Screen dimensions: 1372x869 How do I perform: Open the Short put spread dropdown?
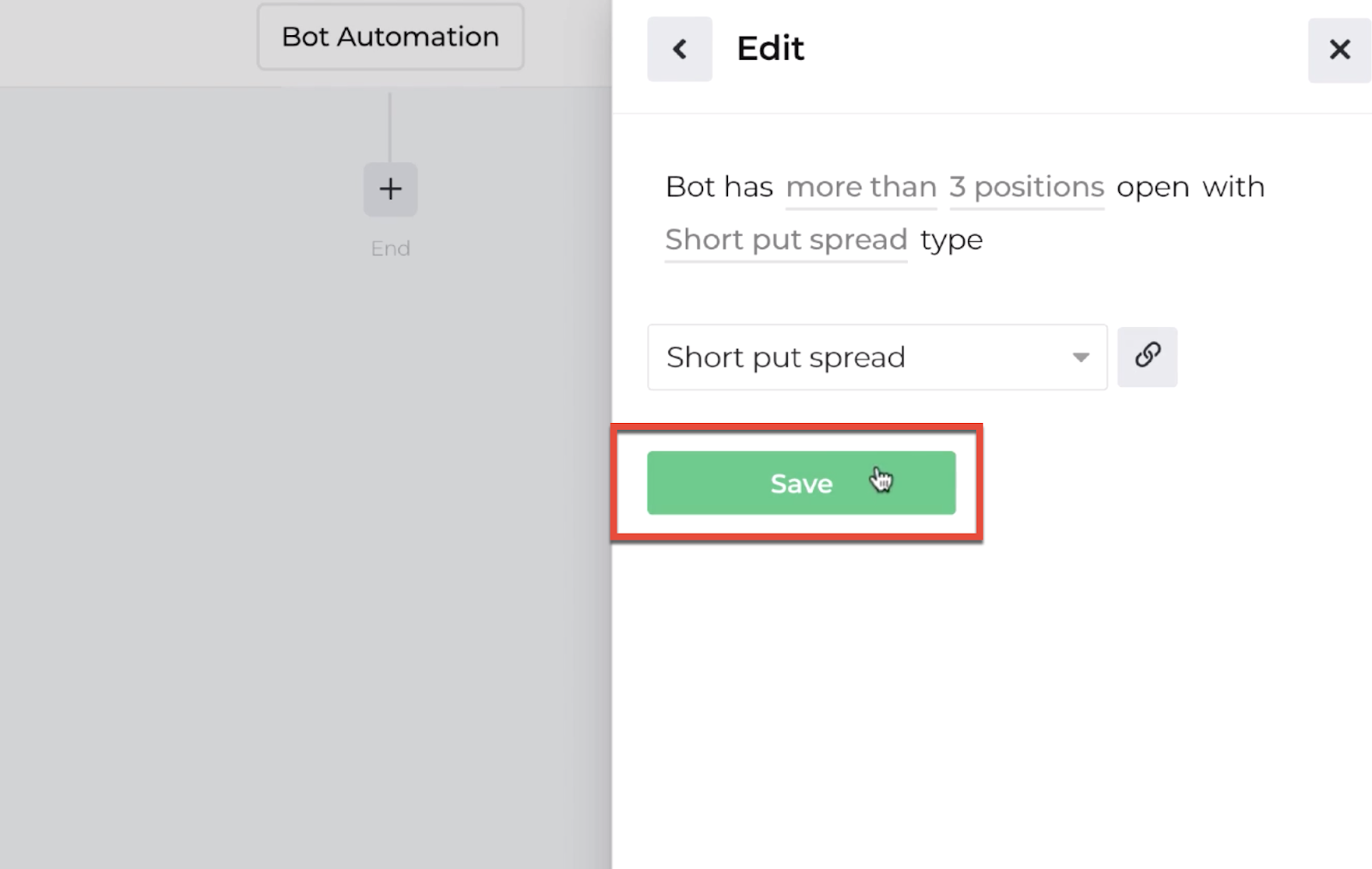point(877,357)
